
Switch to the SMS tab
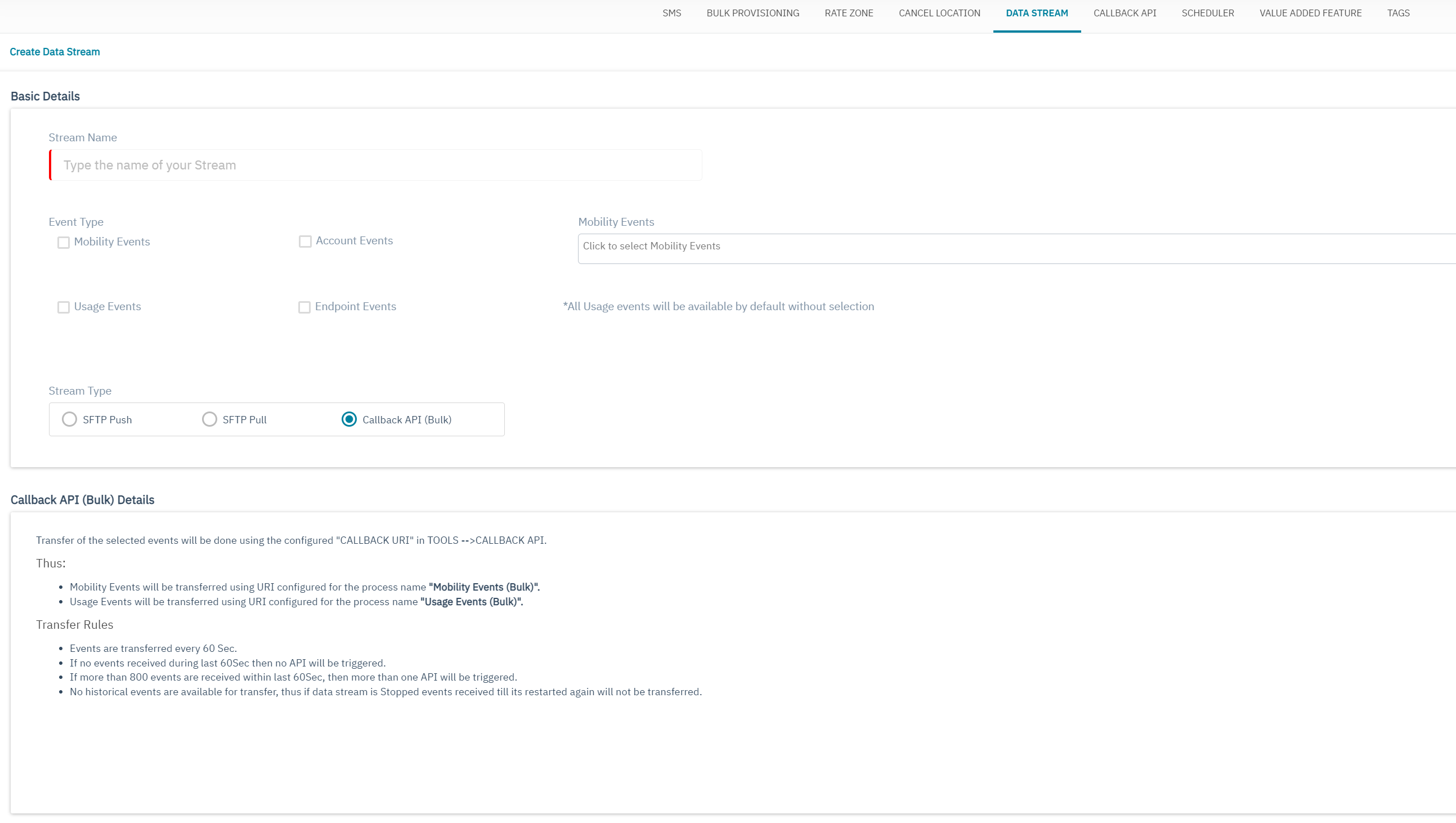click(x=671, y=13)
